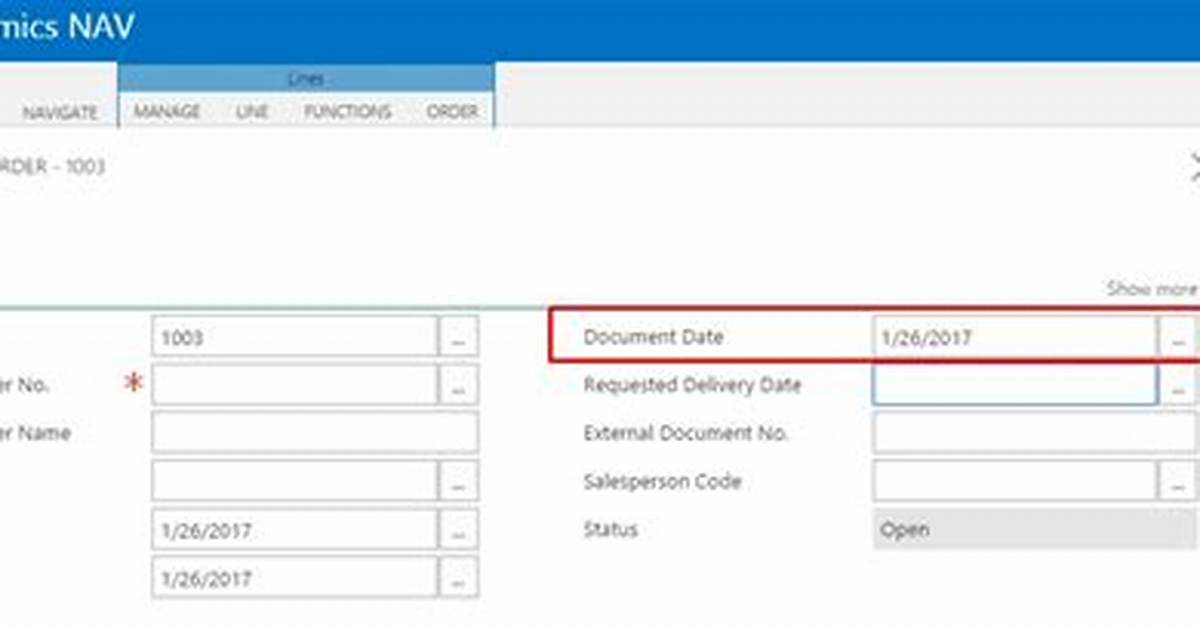Viewport: 1200px width, 628px height.
Task: Select the ORDER ribbon tab
Action: click(453, 111)
